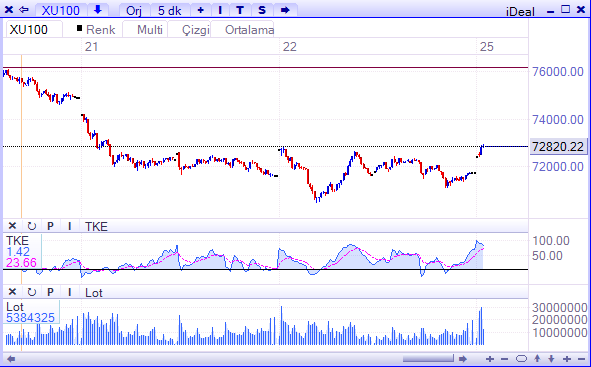Click the date label 22 on the time axis
The width and height of the screenshot is (591, 367).
coord(289,47)
